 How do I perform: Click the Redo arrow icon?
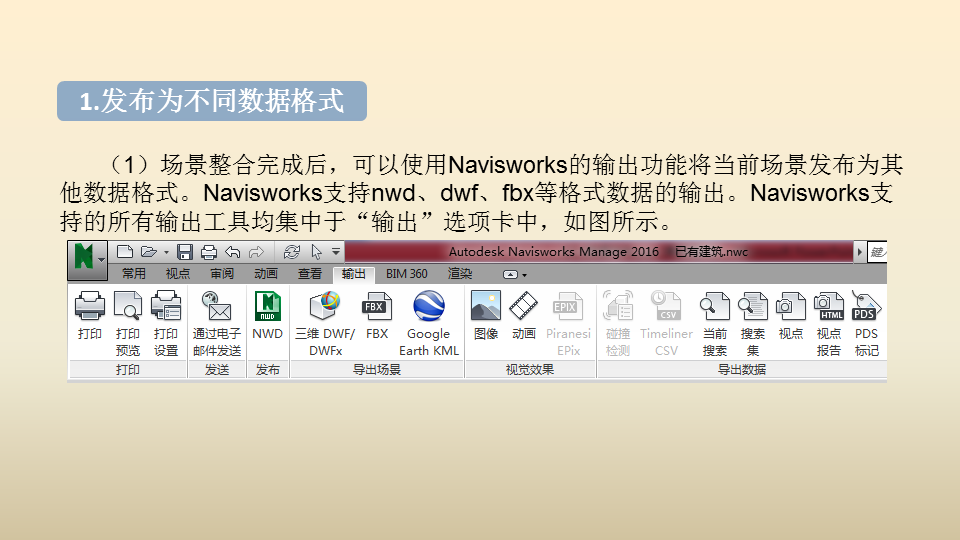257,252
